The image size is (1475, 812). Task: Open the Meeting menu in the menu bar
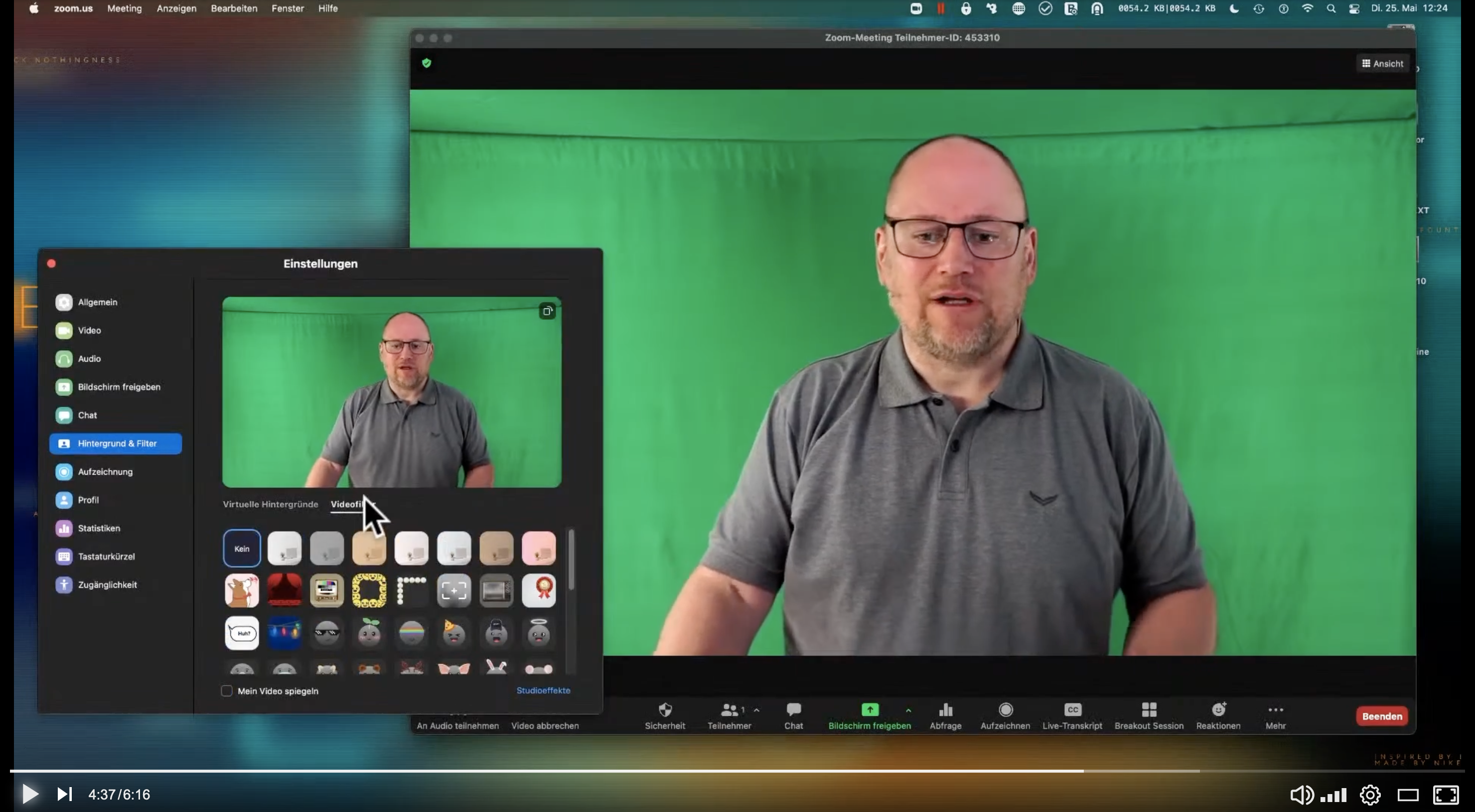pyautogui.click(x=124, y=8)
